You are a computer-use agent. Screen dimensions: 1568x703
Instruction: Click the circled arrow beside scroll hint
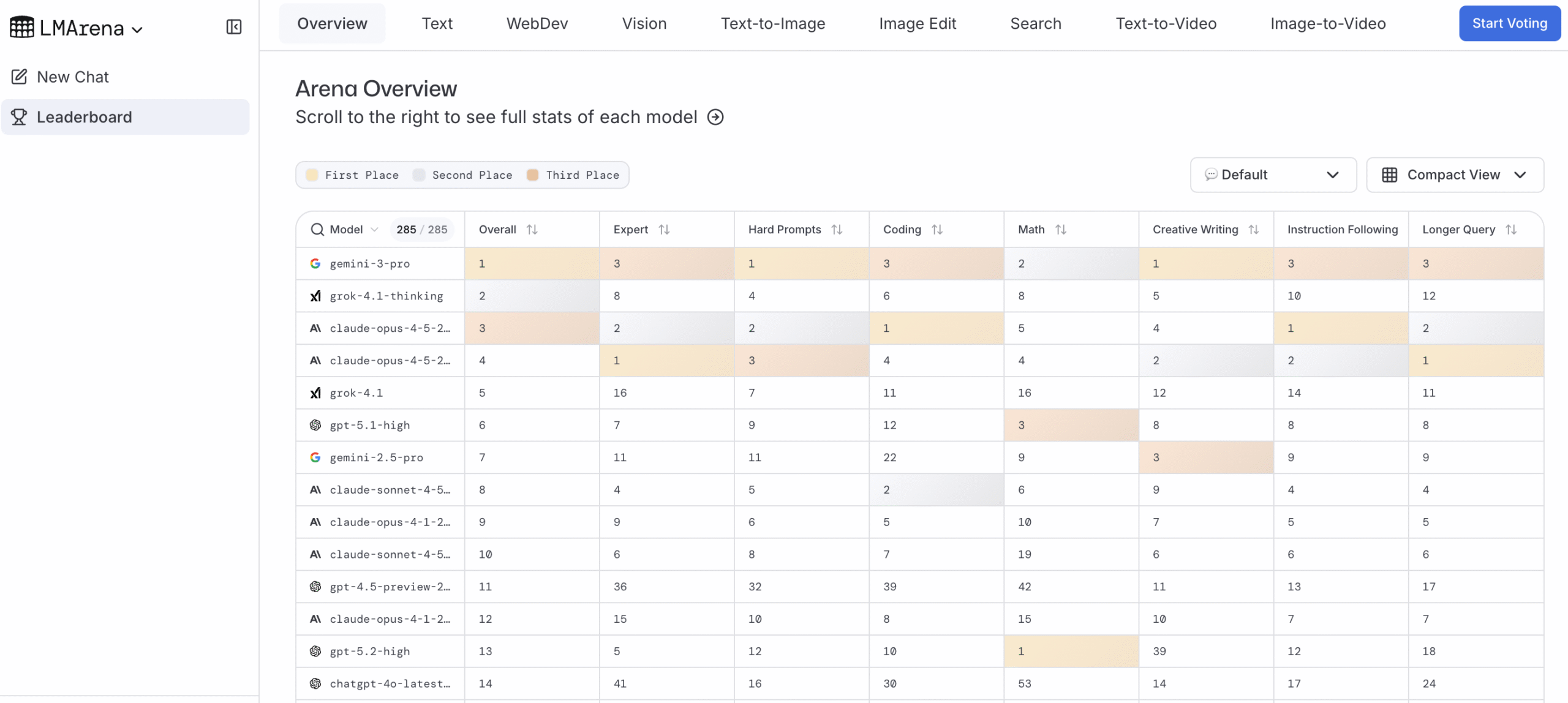[x=715, y=117]
